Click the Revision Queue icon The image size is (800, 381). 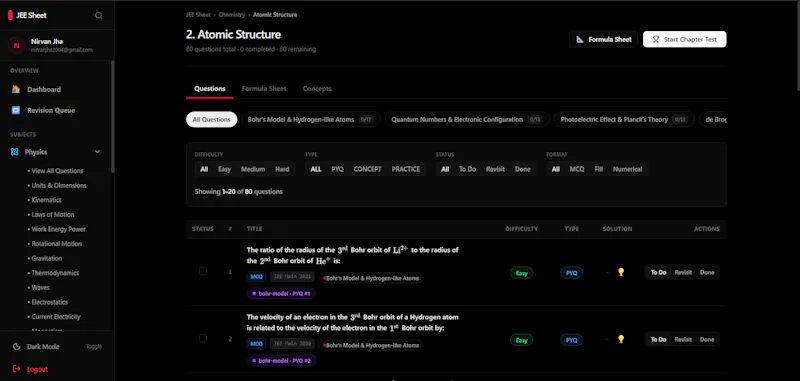tap(16, 110)
